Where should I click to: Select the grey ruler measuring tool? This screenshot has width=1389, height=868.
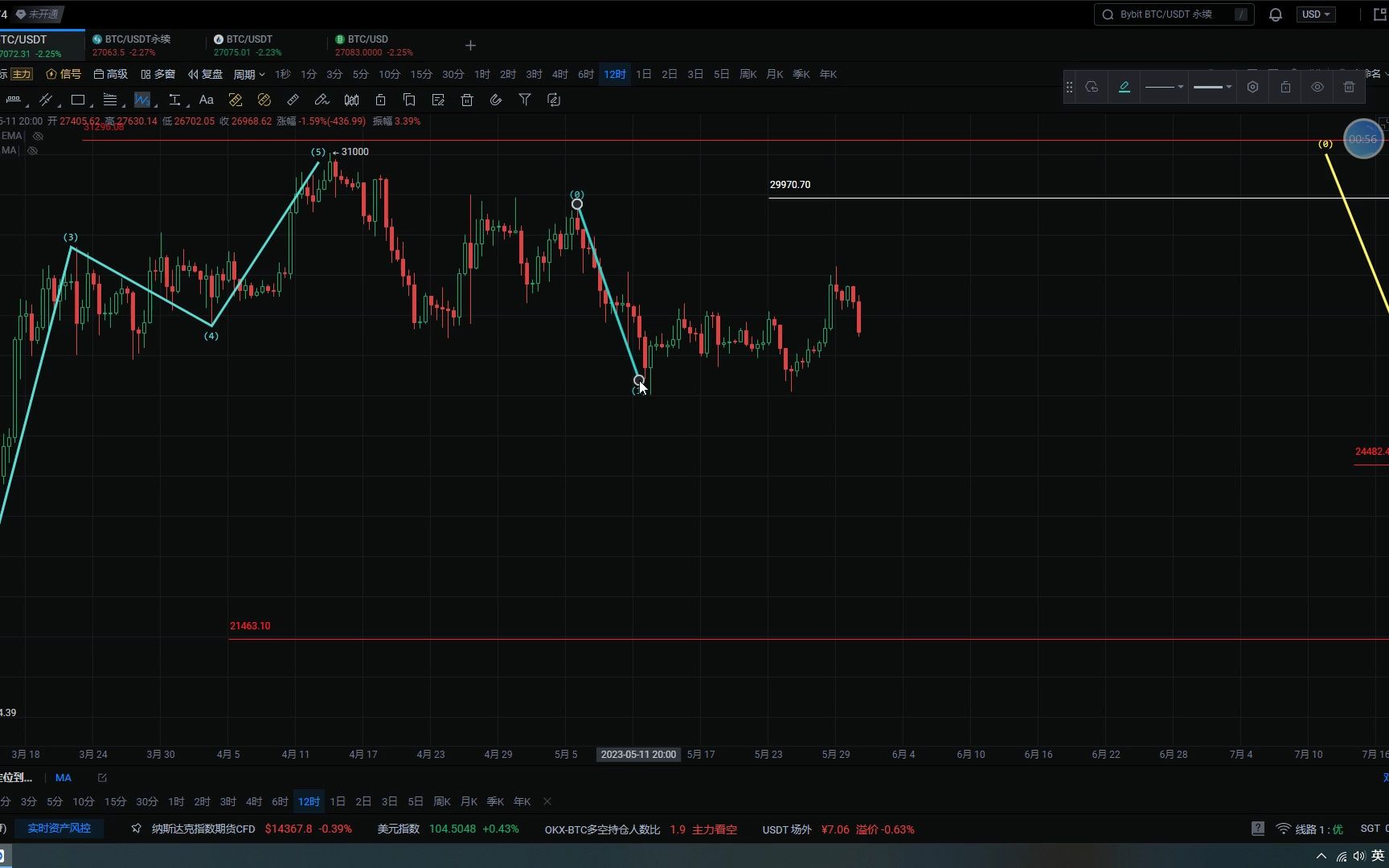point(293,100)
